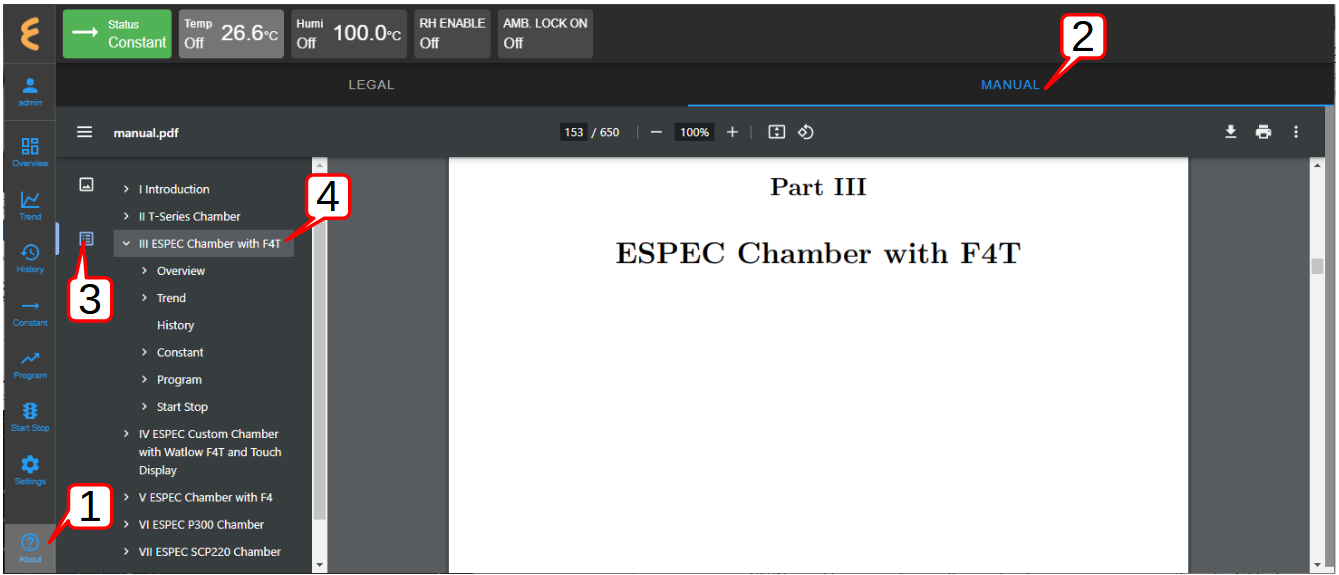
Task: Go to Trend entry in outline
Action: [x=171, y=298]
